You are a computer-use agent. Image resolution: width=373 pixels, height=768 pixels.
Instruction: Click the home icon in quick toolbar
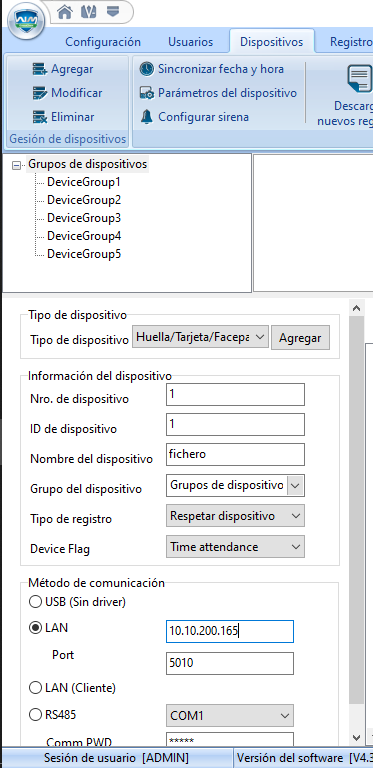[65, 12]
